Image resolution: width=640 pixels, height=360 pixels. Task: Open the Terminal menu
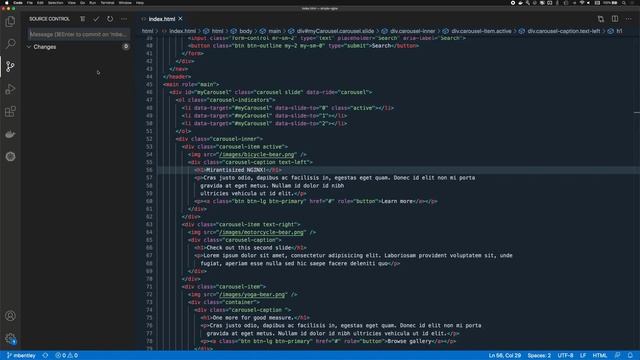[107, 2]
